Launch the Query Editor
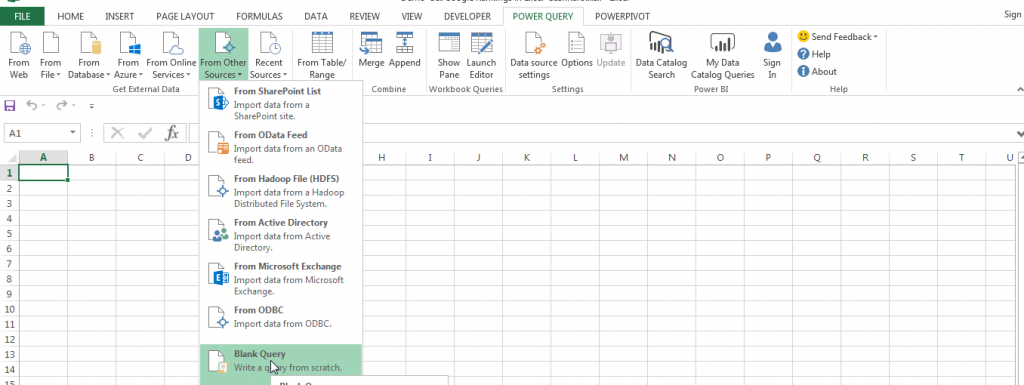This screenshot has width=1024, height=385. (x=481, y=55)
